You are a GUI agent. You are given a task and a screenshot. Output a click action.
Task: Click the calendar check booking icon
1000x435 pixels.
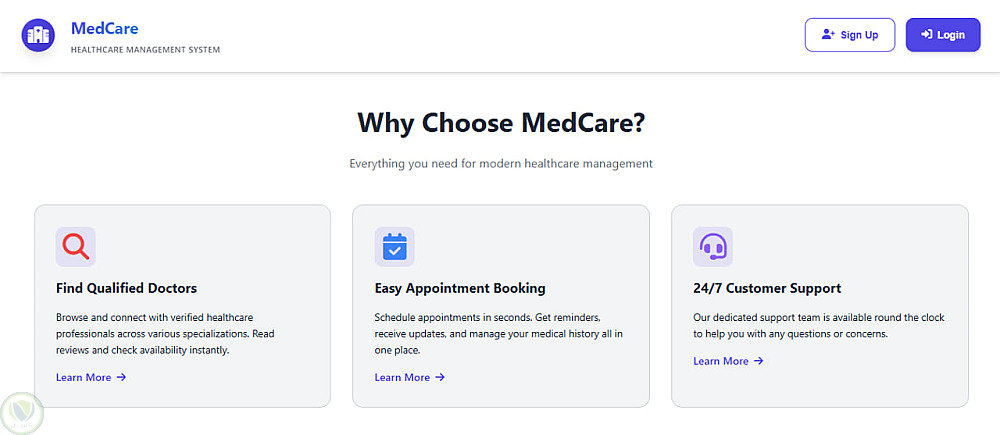(394, 246)
